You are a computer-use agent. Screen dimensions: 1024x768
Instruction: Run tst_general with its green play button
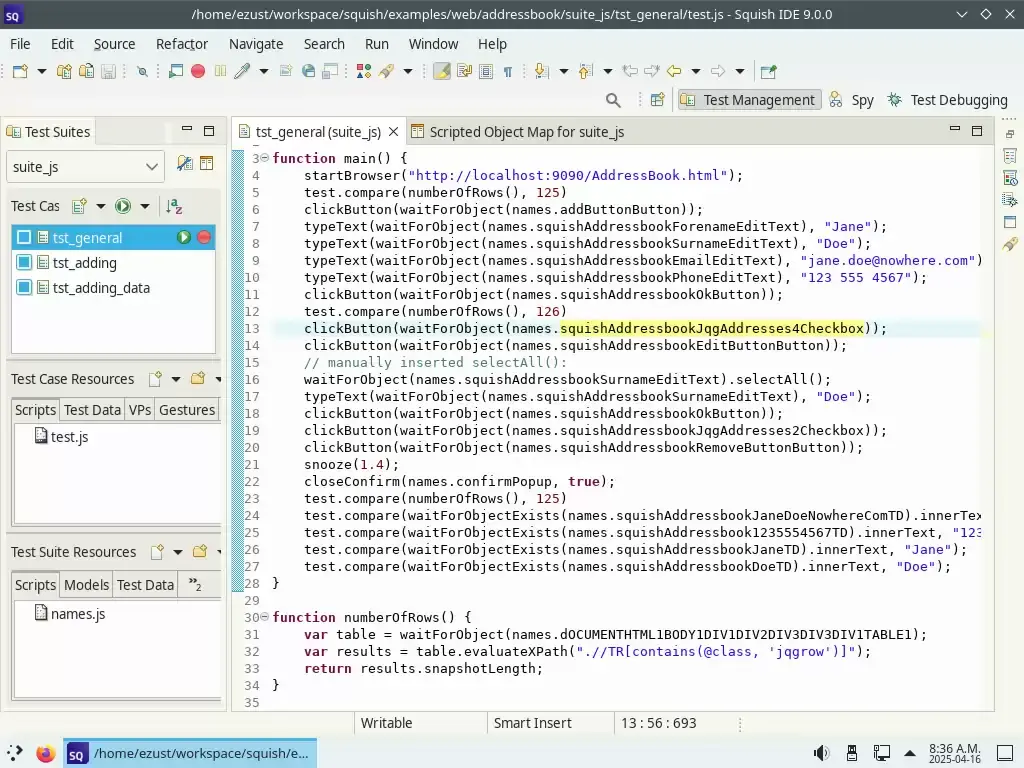pos(184,238)
